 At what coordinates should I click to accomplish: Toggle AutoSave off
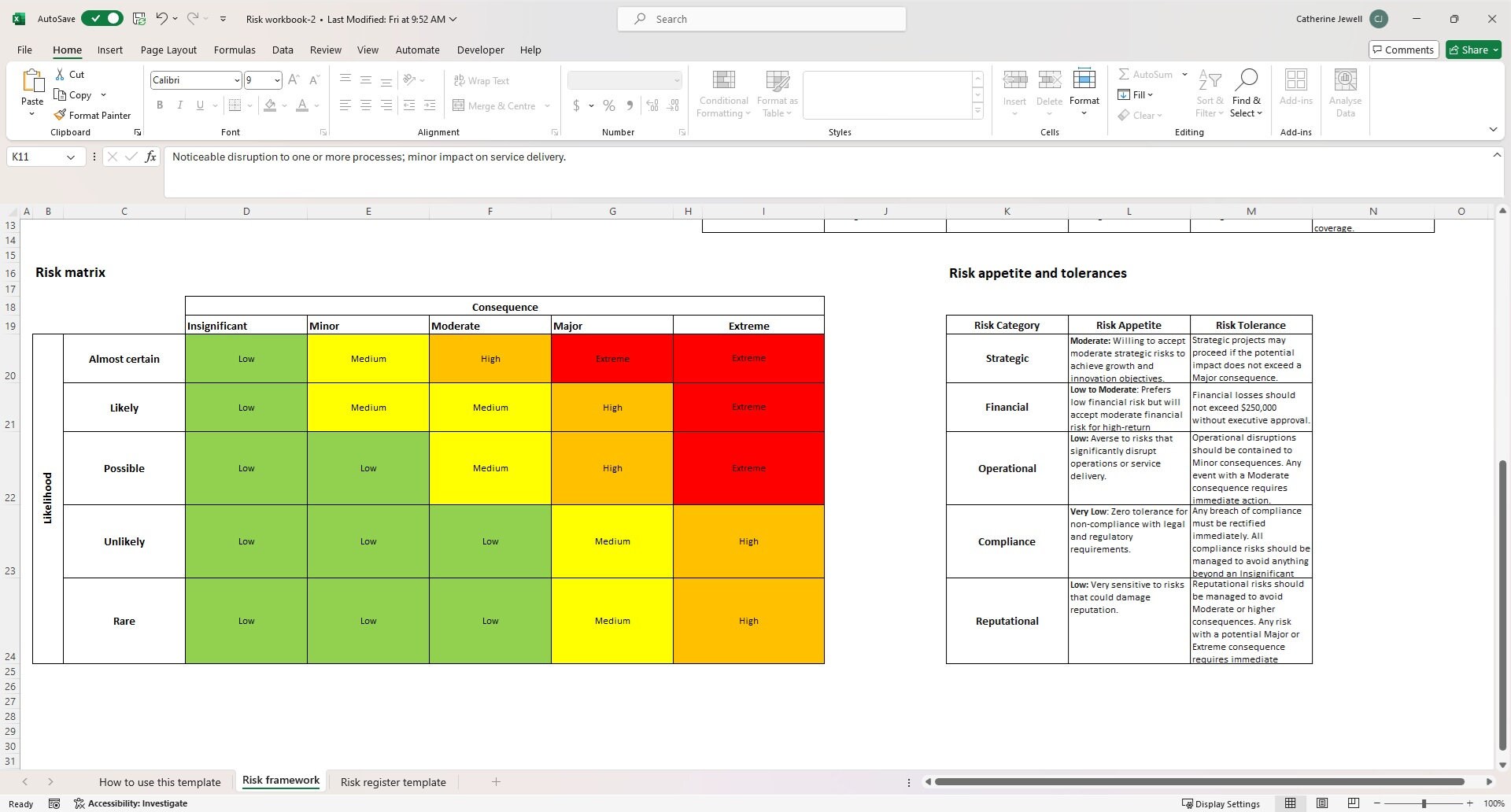102,18
